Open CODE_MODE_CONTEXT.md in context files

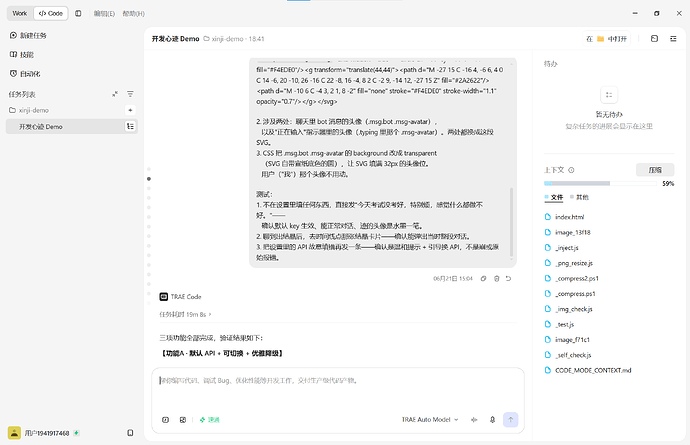point(588,370)
